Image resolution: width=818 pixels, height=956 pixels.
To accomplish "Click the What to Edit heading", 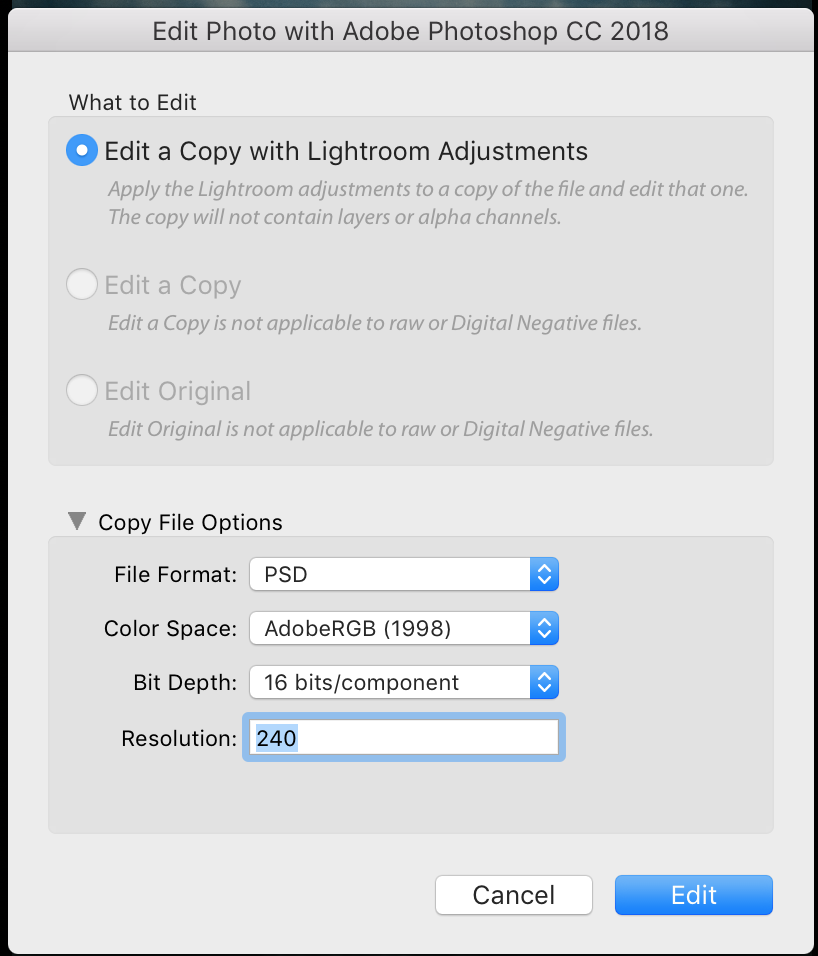I will pyautogui.click(x=132, y=102).
